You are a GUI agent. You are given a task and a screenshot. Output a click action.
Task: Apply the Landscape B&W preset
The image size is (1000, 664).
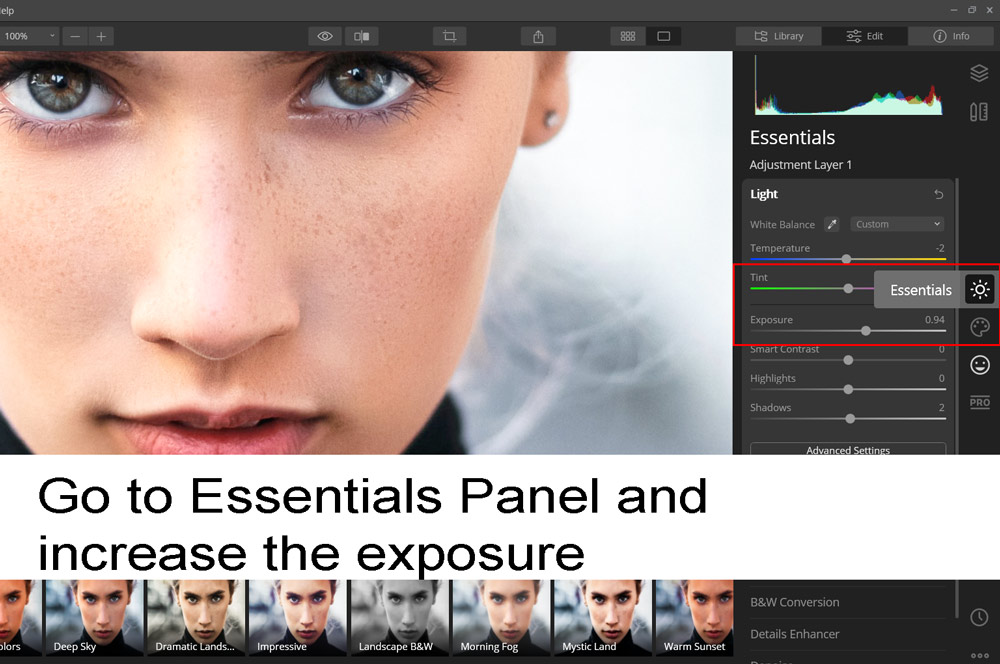pyautogui.click(x=400, y=617)
